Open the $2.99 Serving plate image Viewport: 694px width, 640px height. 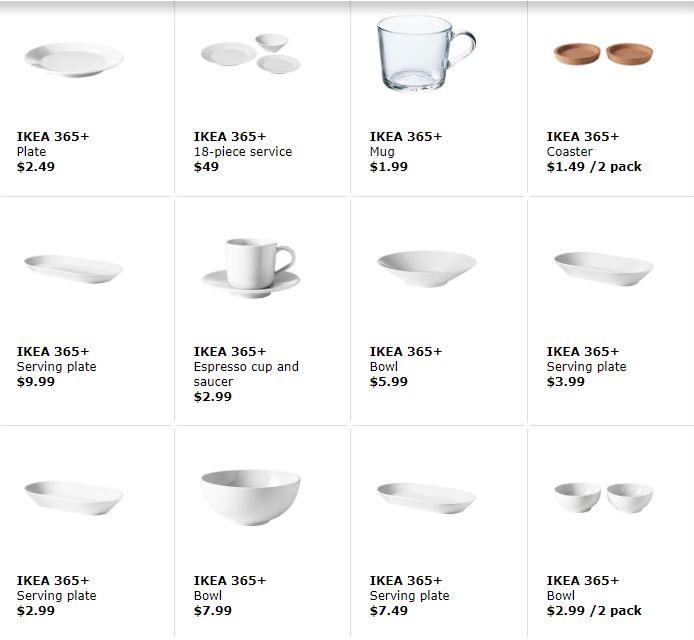73,498
